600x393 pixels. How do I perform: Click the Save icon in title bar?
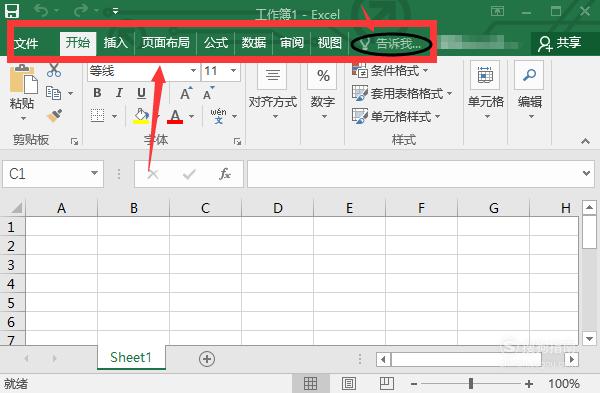pyautogui.click(x=12, y=10)
